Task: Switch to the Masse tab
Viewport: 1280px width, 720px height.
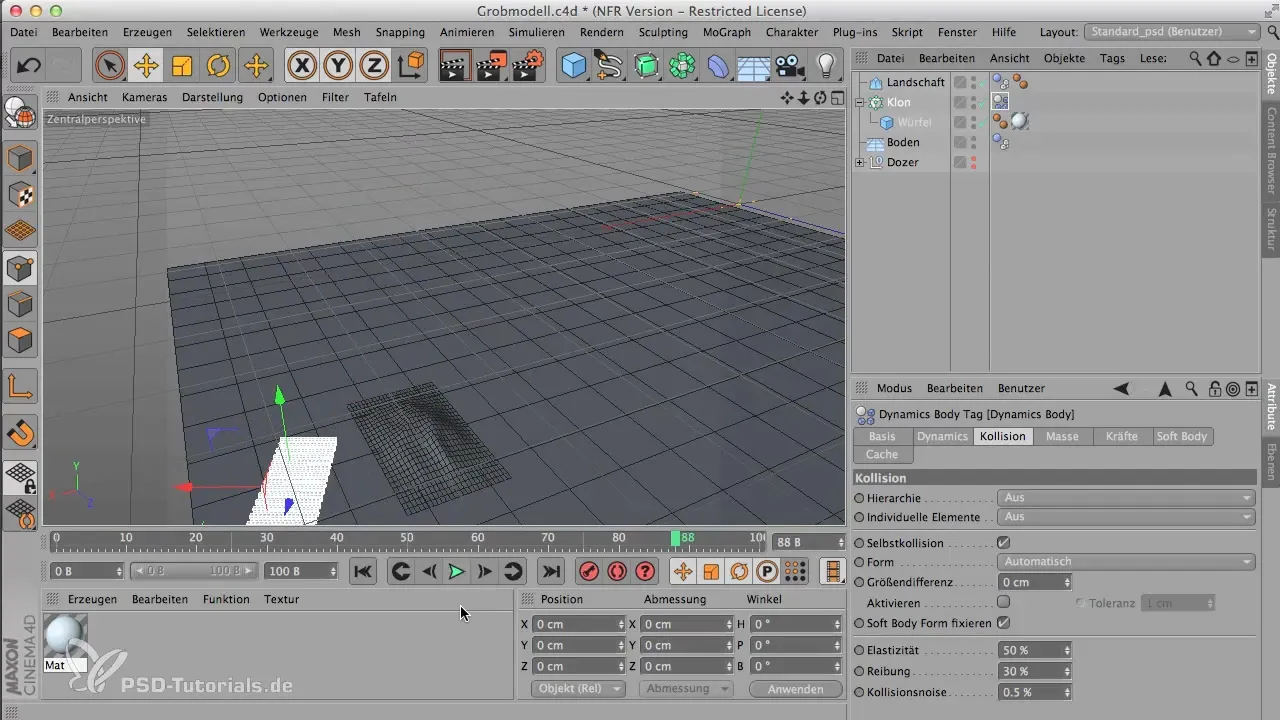Action: (x=1063, y=436)
